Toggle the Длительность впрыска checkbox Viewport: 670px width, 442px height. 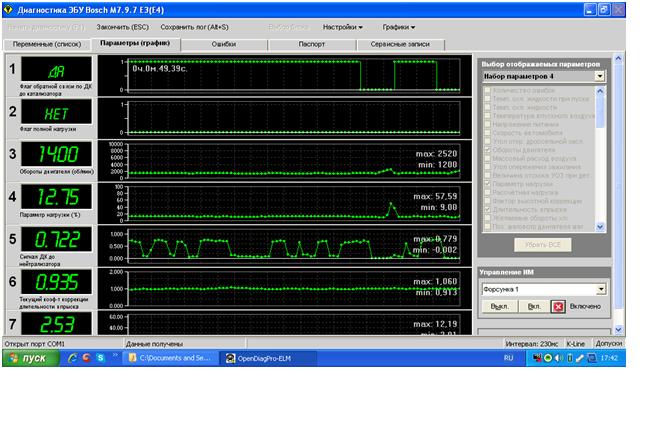(x=488, y=208)
